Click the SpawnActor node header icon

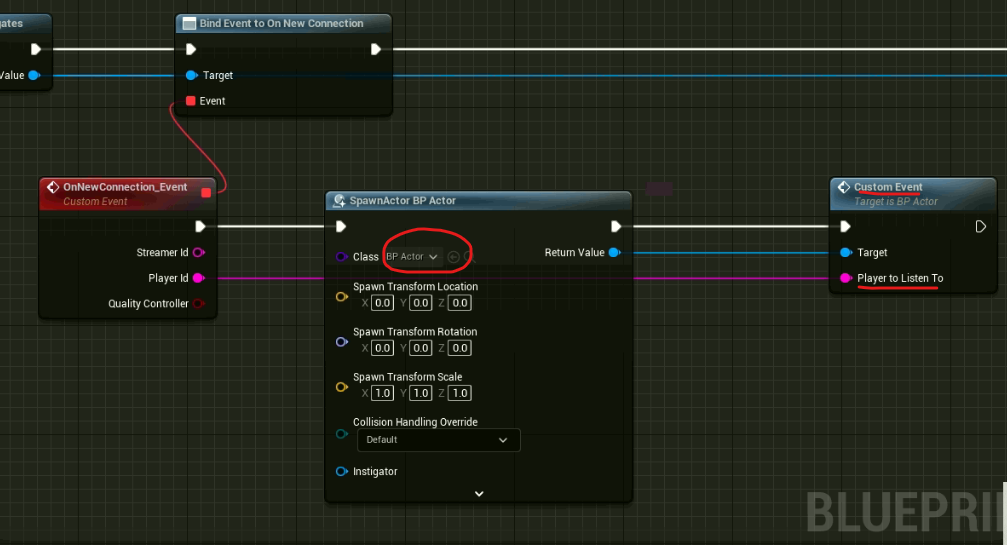339,201
